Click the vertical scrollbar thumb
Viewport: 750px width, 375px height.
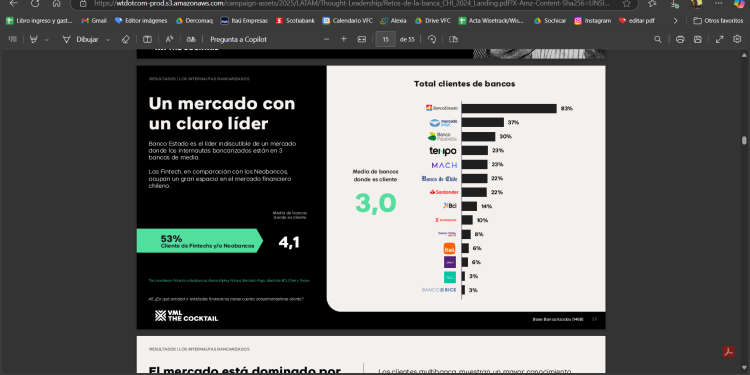[744, 140]
